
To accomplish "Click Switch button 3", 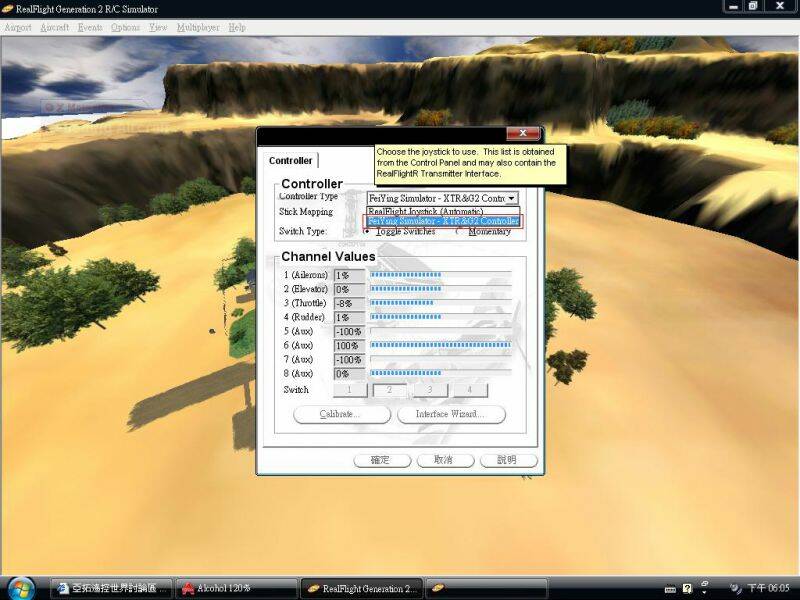I will point(430,390).
